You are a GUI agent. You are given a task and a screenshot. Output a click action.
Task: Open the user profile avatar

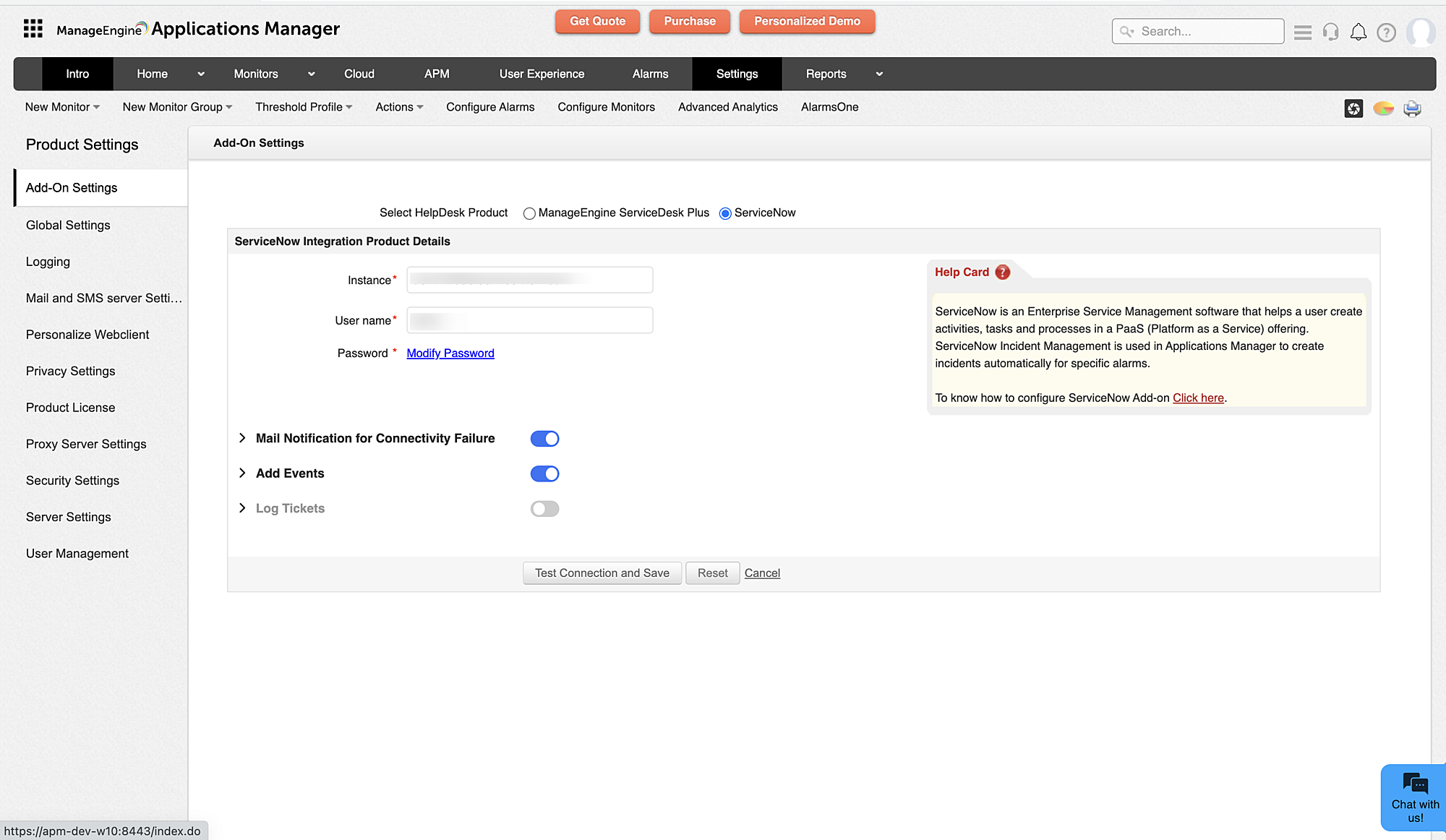[1420, 33]
